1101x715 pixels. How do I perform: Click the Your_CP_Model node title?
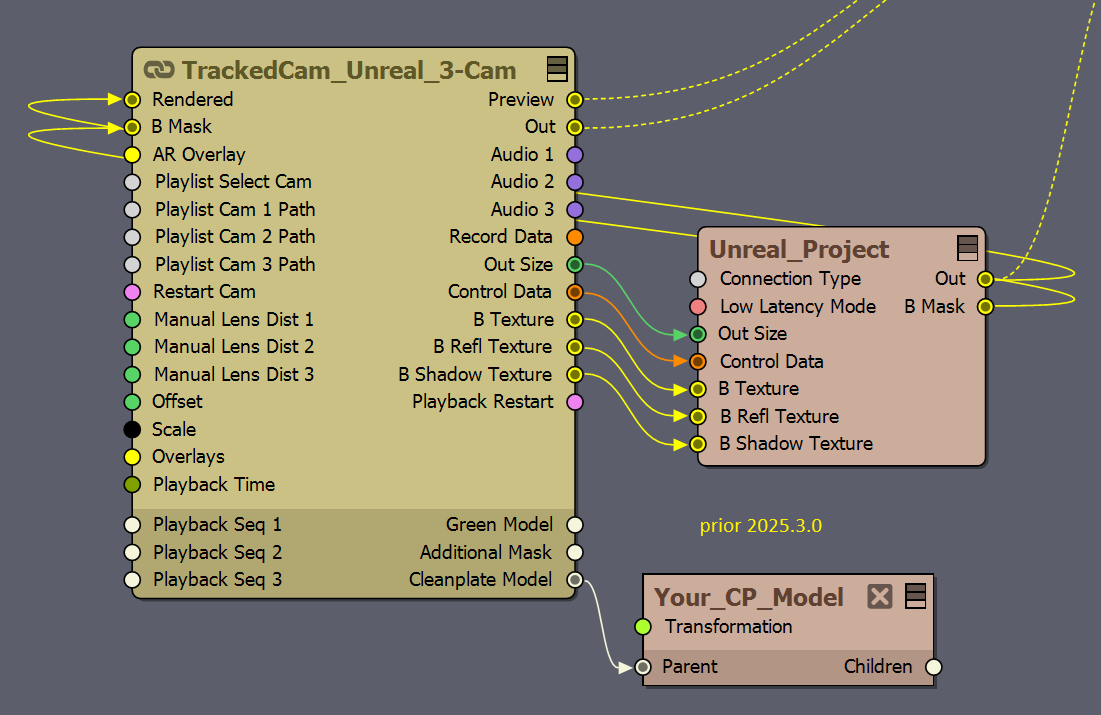pos(748,597)
